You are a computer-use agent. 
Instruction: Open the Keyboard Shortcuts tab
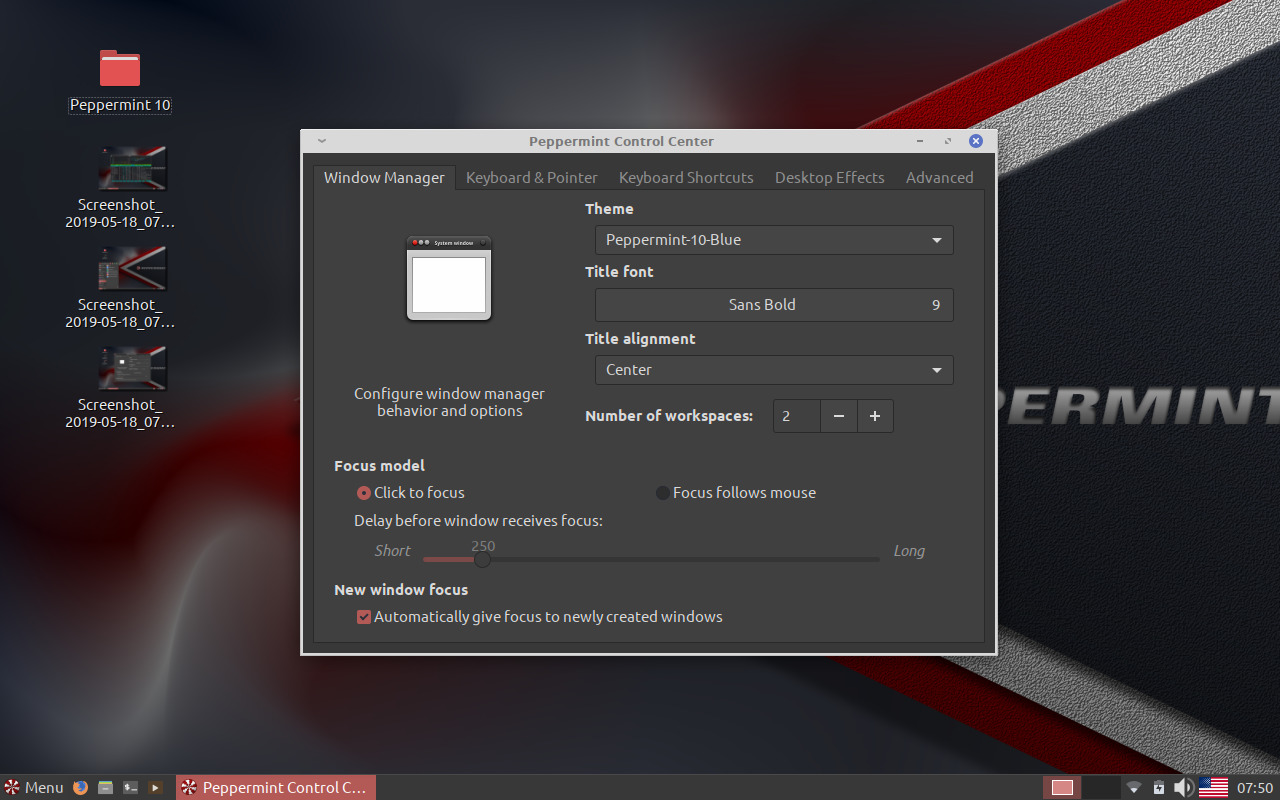pos(686,177)
